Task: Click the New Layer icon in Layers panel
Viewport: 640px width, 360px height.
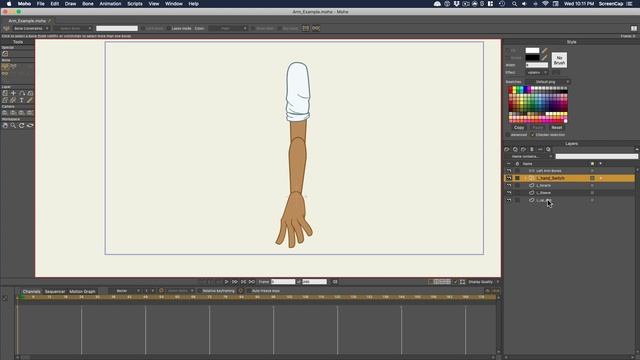Action: (x=507, y=149)
